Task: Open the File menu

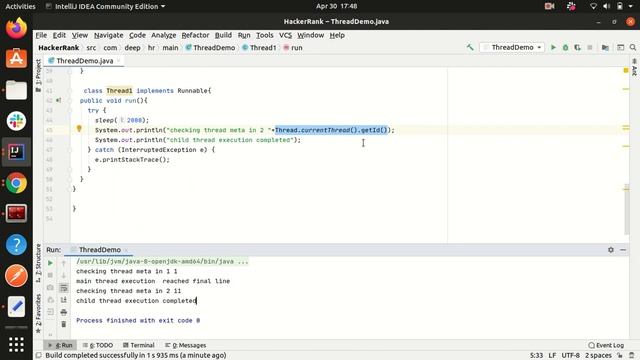Action: (x=41, y=35)
